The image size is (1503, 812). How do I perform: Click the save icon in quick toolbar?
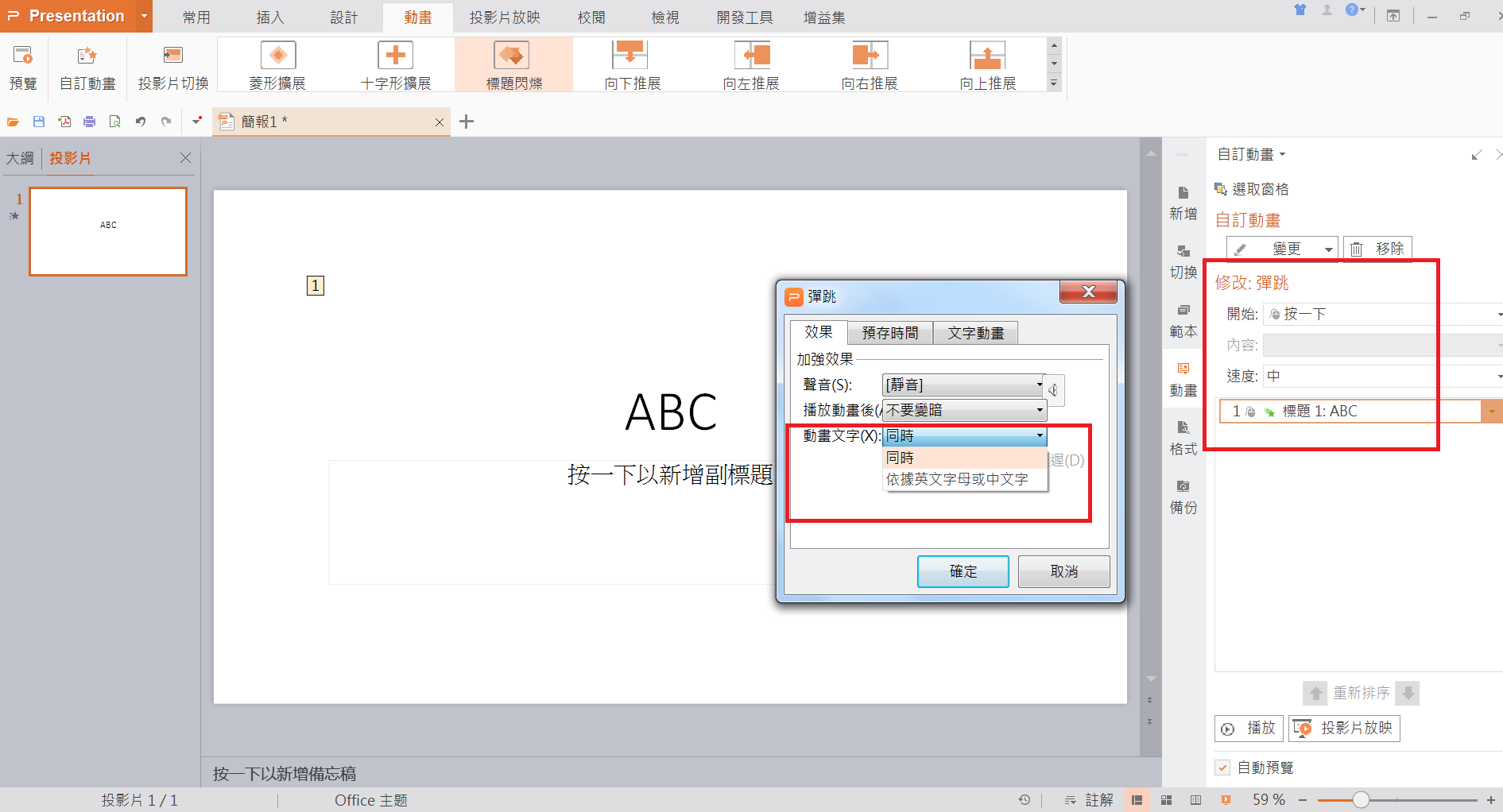(38, 122)
